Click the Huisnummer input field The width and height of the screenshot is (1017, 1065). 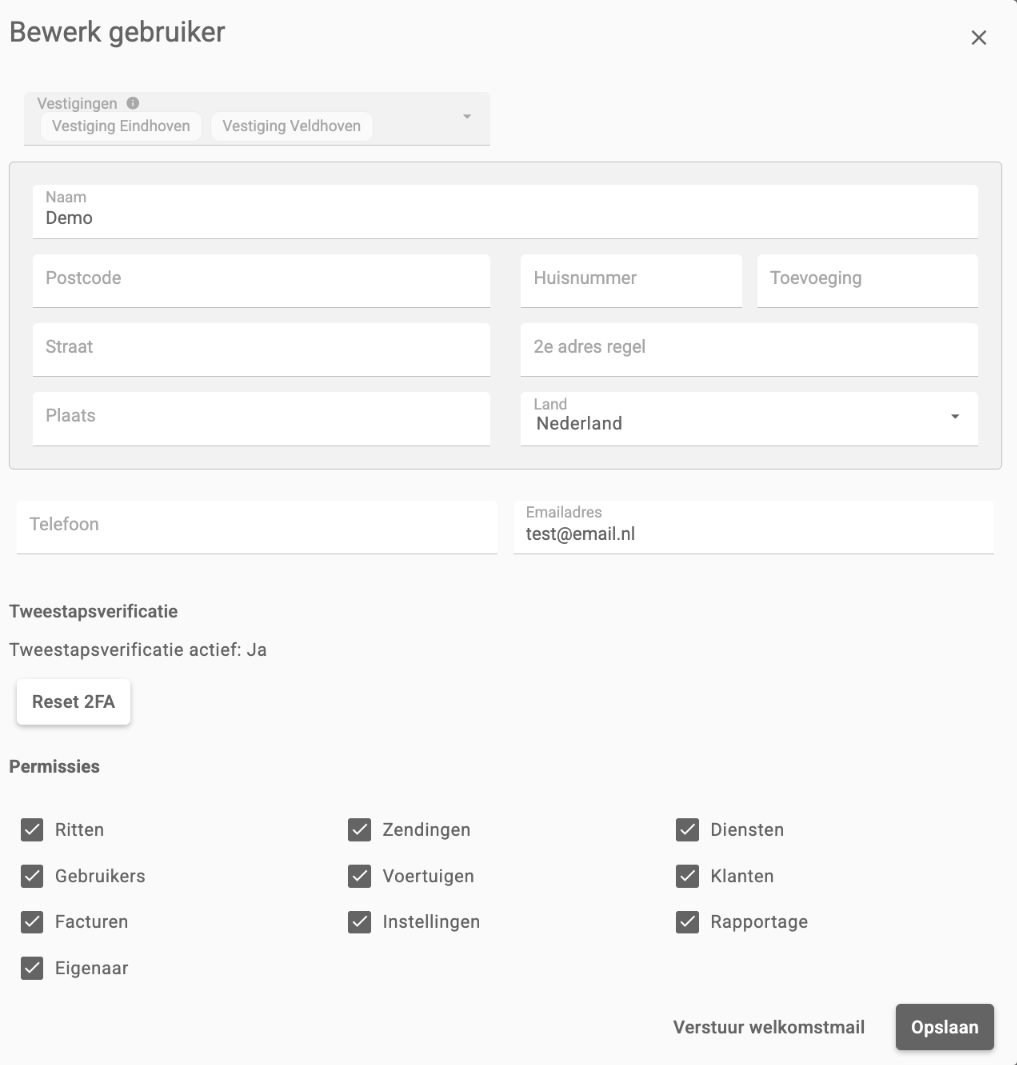point(630,281)
